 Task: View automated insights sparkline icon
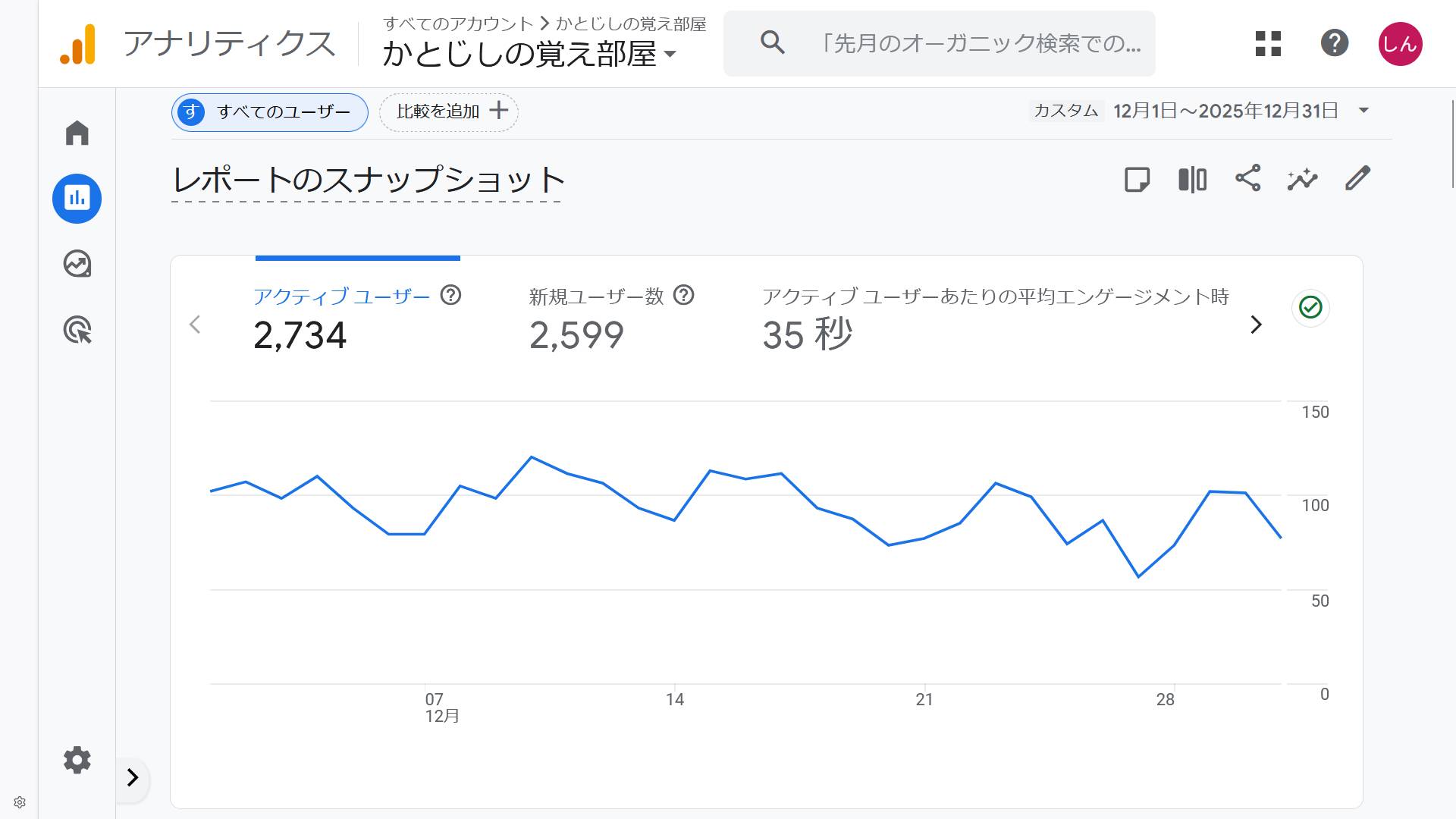1301,179
